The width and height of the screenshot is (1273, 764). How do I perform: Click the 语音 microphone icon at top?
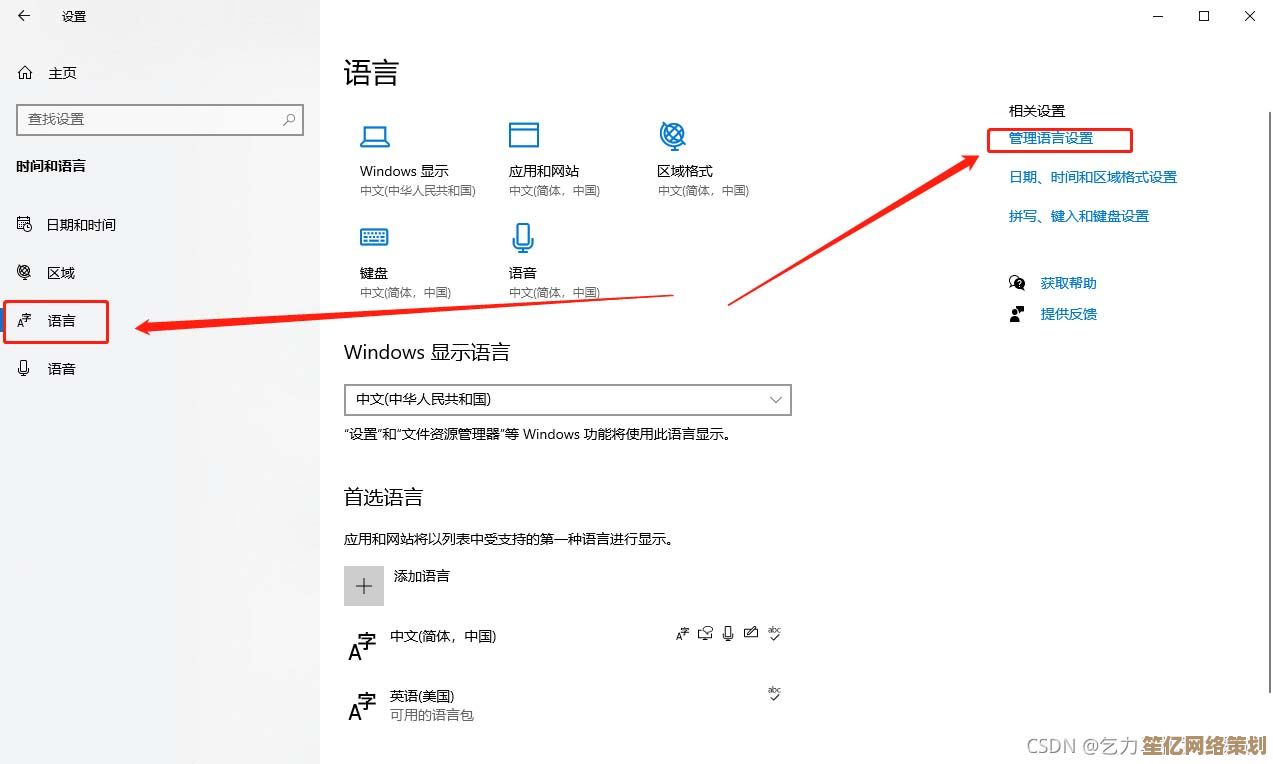522,236
